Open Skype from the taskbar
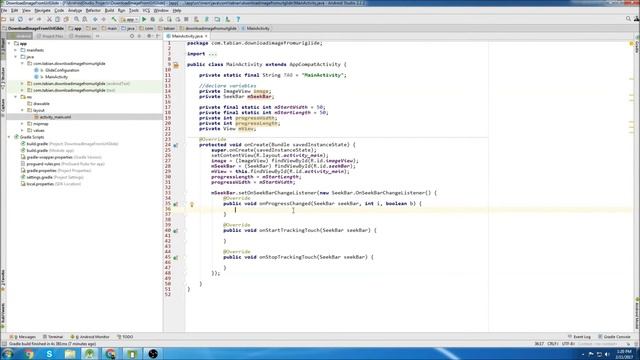Image resolution: width=640 pixels, height=360 pixels. [x=49, y=354]
